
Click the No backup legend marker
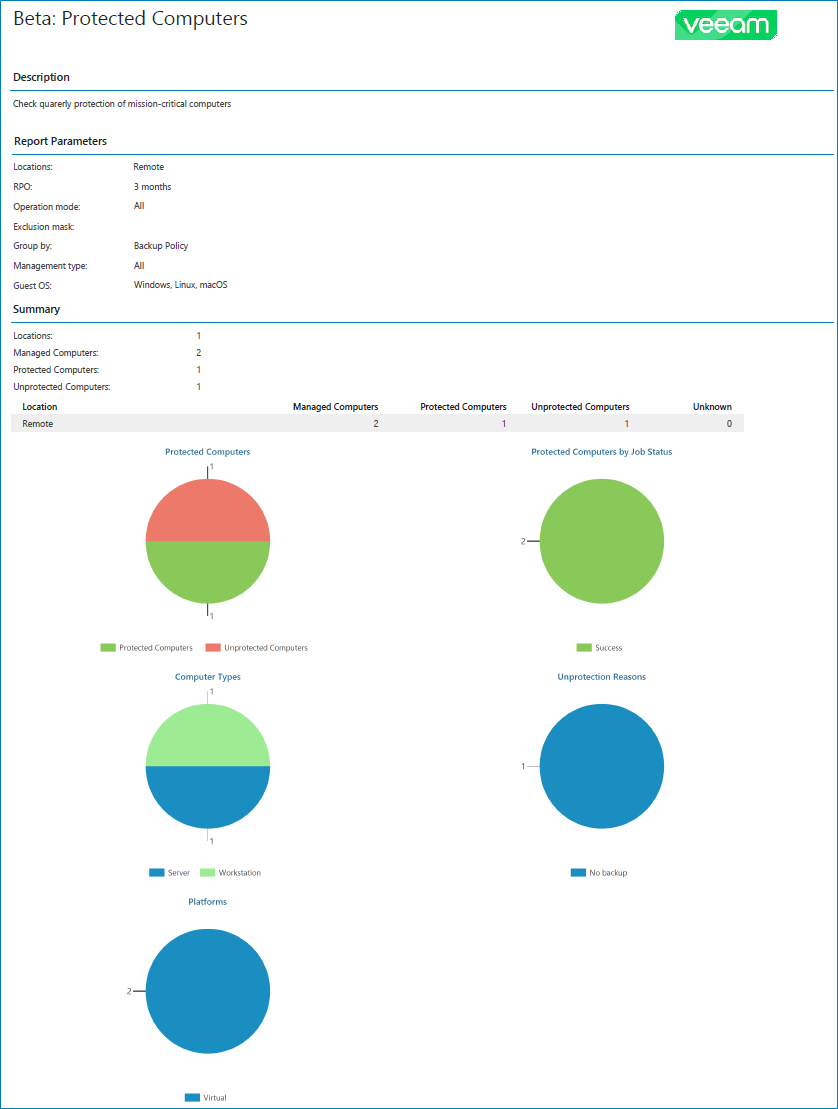577,872
